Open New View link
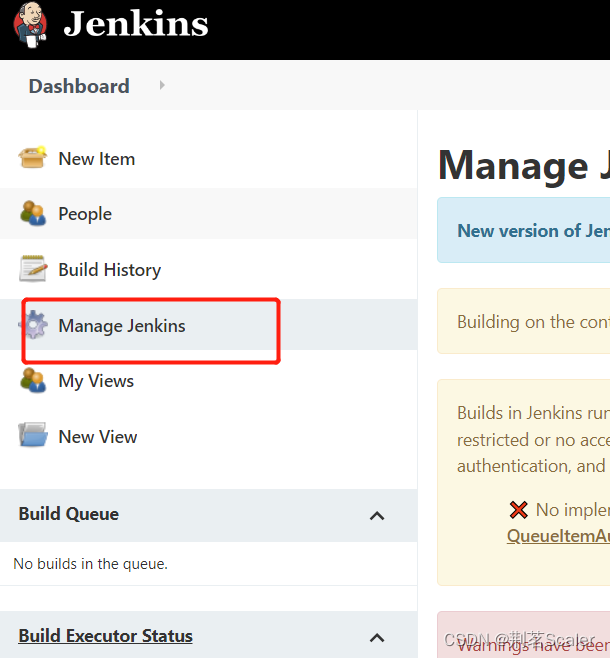 98,437
